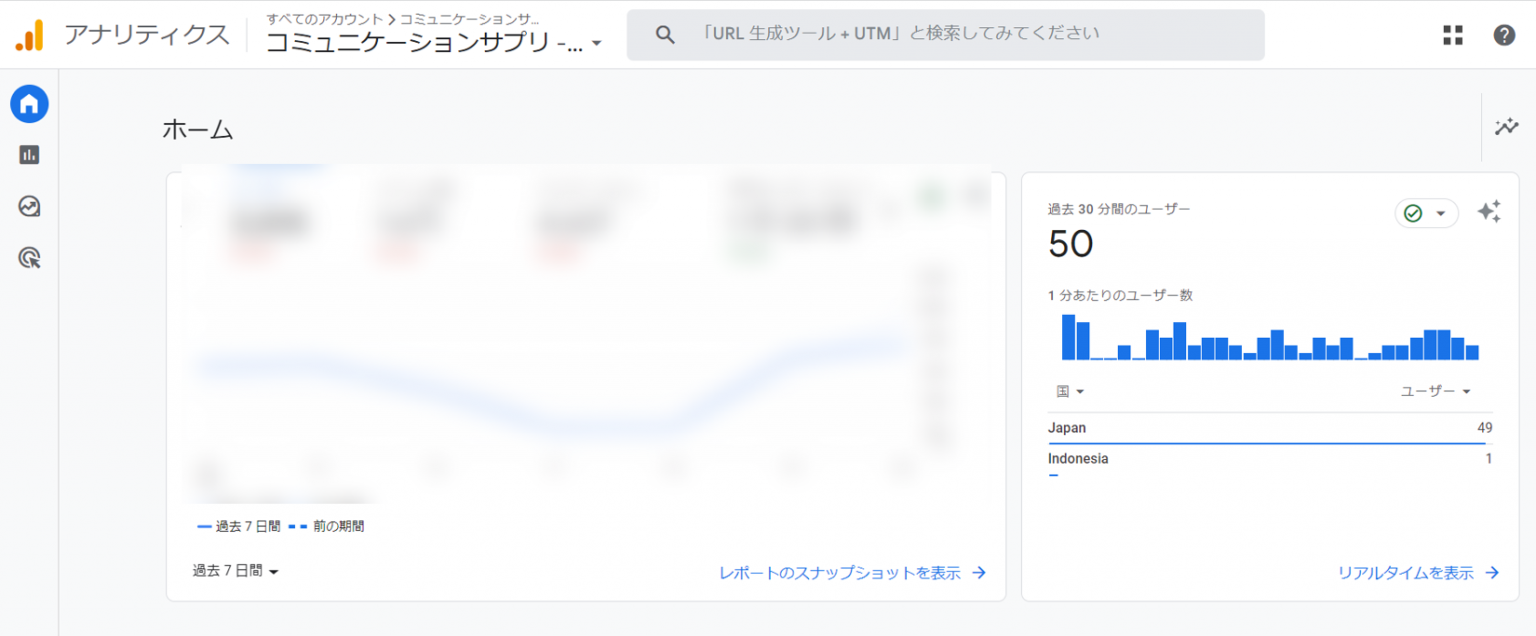Click the search magnifier icon
This screenshot has width=1536, height=636.
pos(665,34)
